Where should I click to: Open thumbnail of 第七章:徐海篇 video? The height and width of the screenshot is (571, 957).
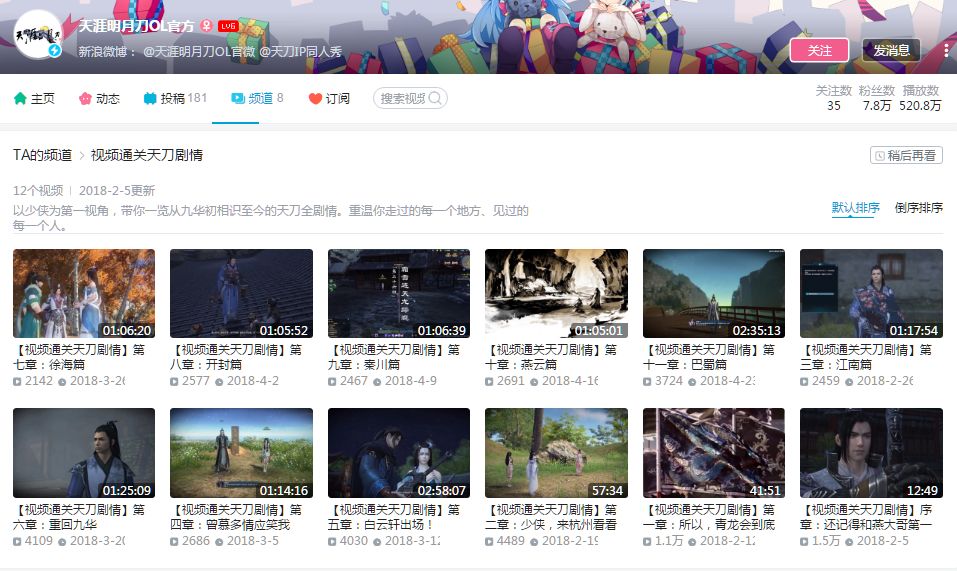[84, 293]
